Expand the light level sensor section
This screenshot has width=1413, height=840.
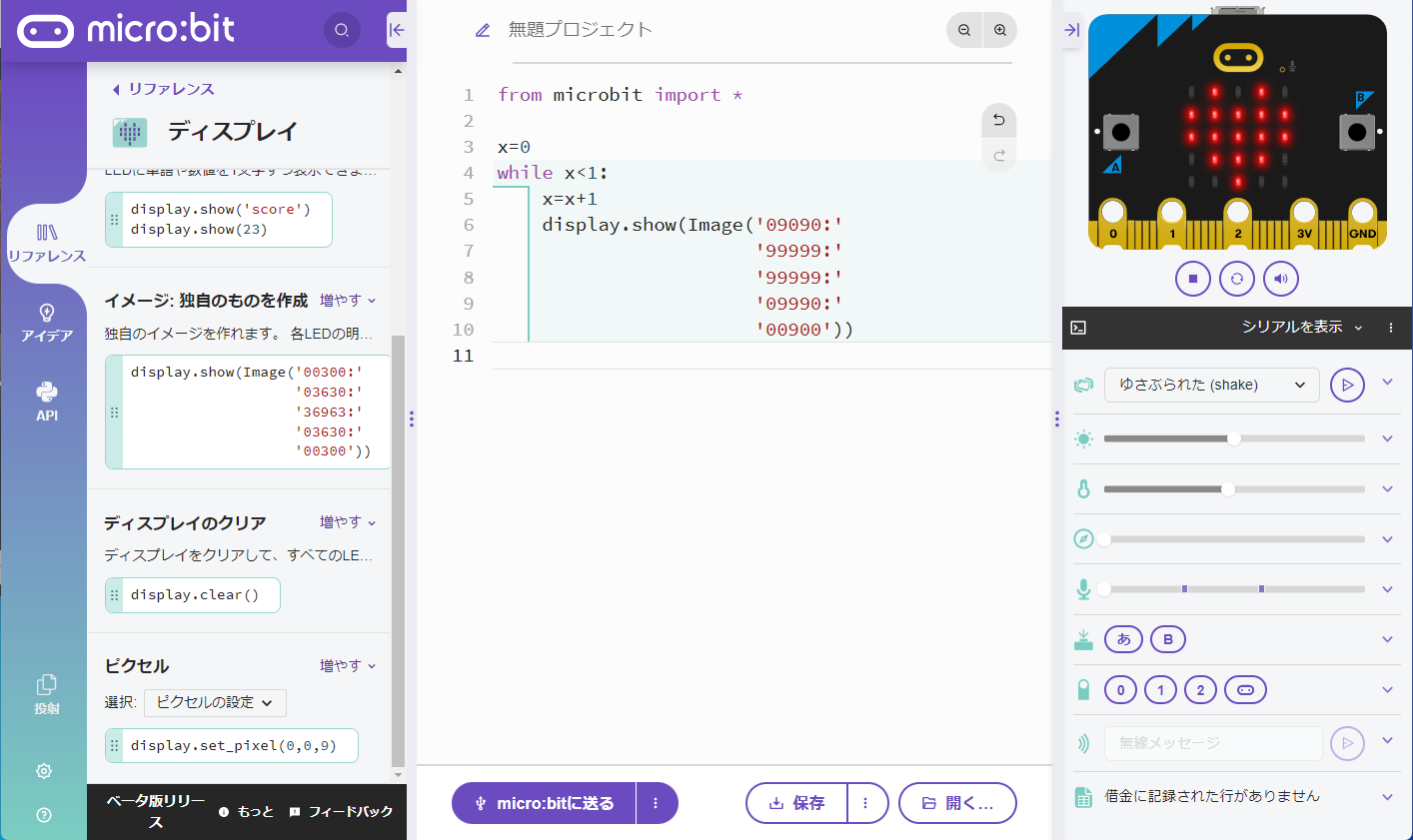(1387, 438)
